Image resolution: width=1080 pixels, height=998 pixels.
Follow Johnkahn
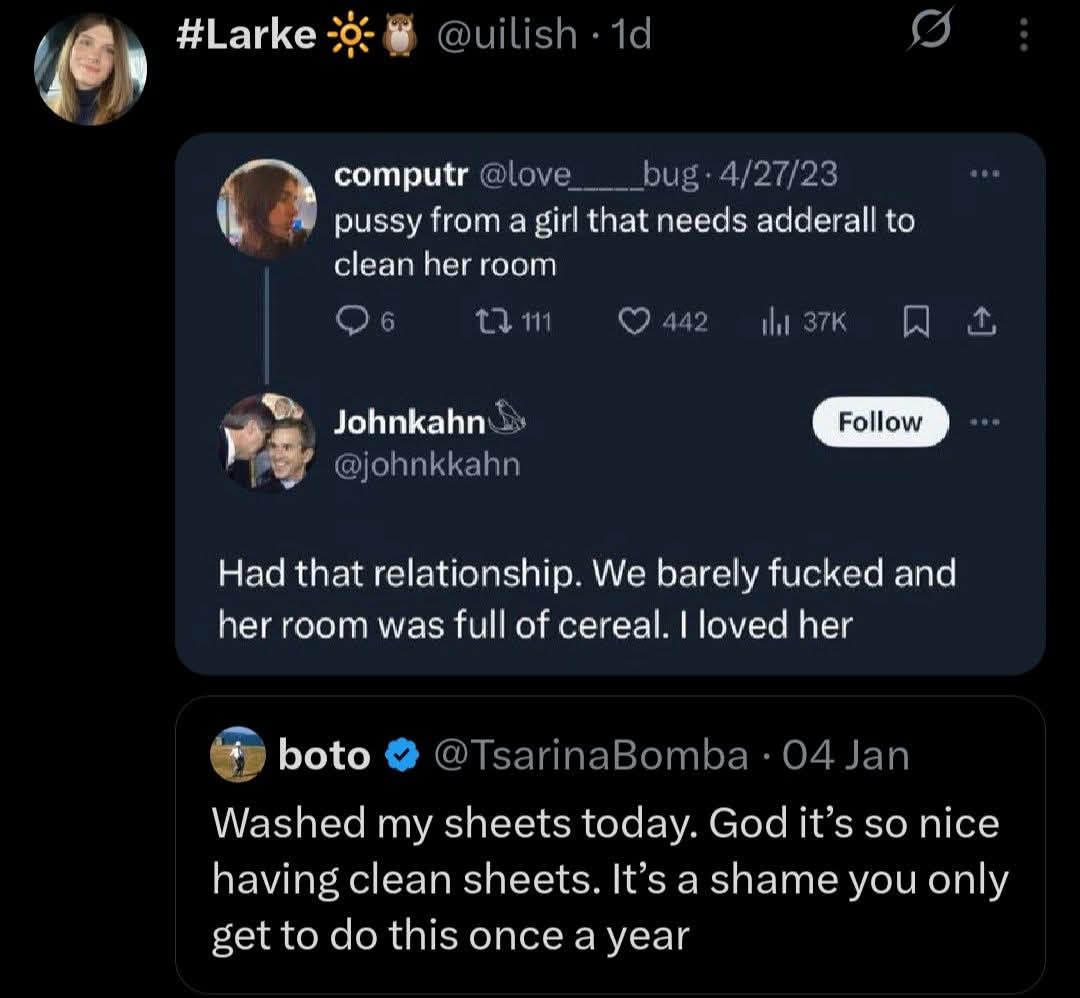(880, 421)
